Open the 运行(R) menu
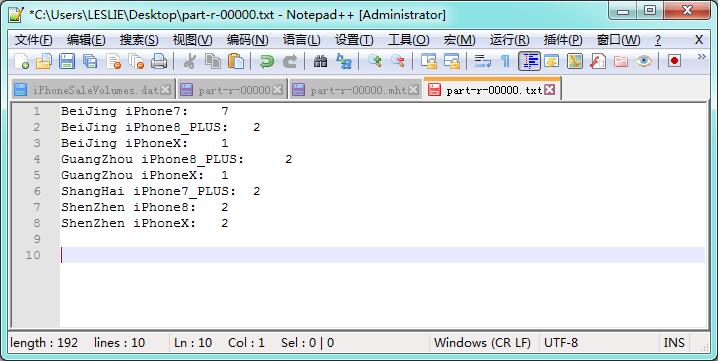 tap(509, 40)
